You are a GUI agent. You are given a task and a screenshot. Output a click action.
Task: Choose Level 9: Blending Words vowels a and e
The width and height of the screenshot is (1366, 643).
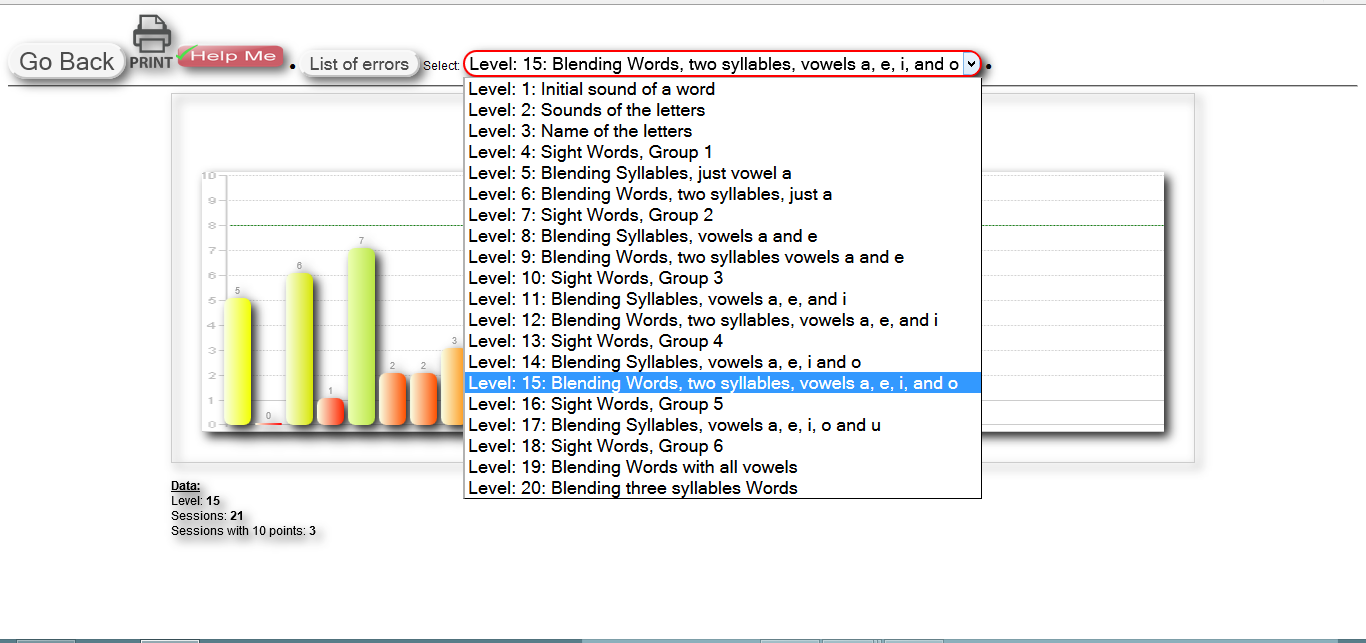tap(723, 257)
